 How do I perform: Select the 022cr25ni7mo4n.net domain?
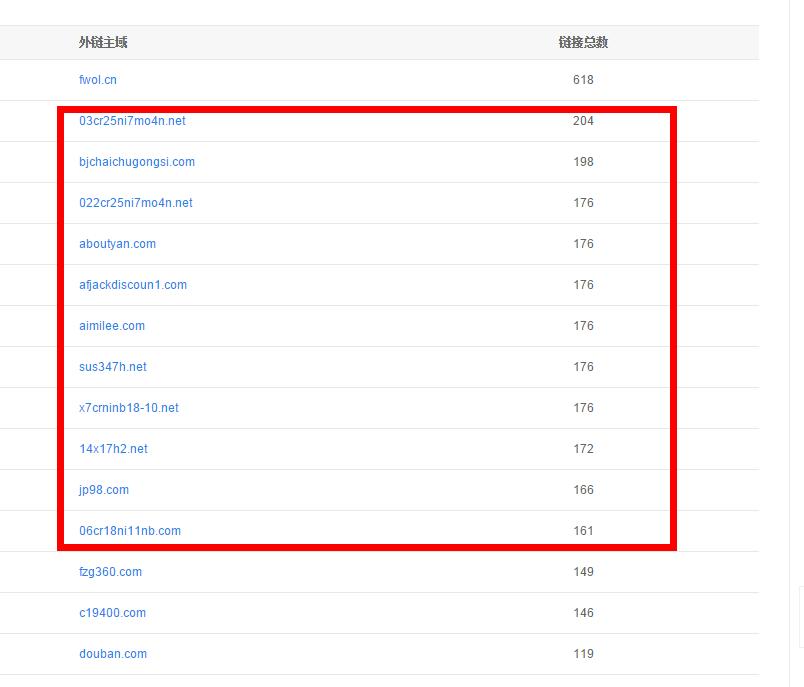[136, 203]
